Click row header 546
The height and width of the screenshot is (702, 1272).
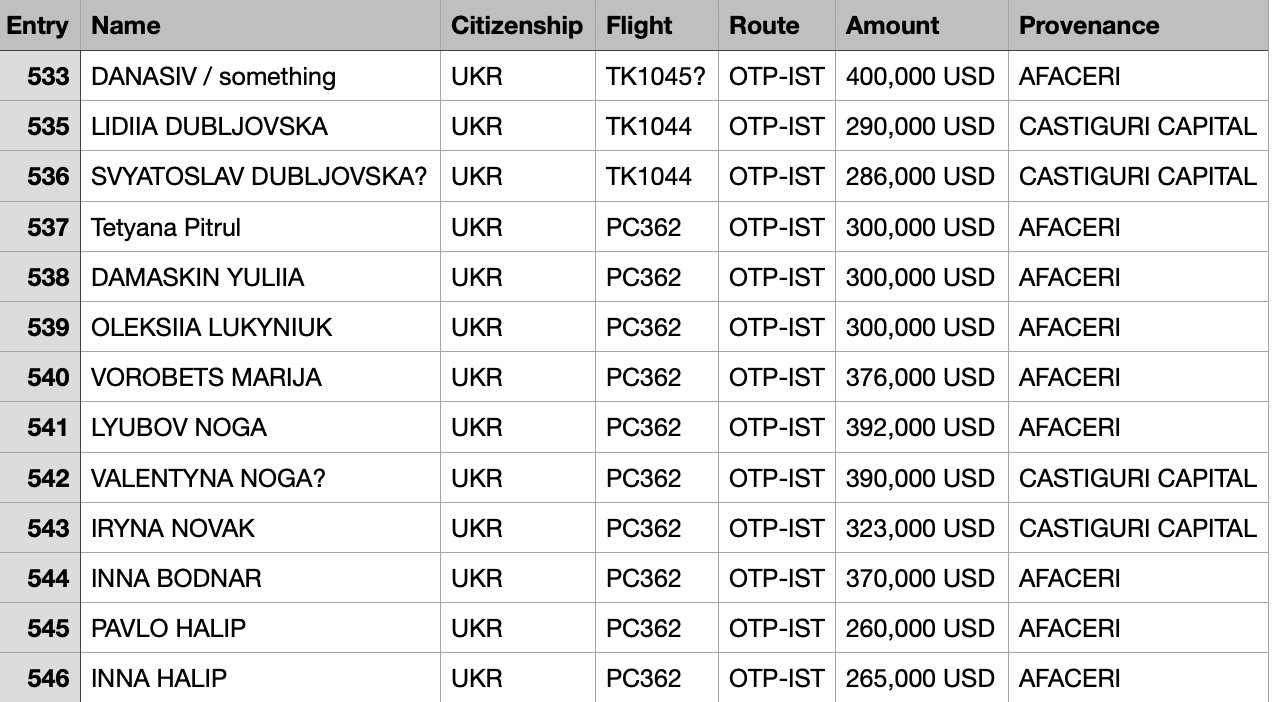click(40, 678)
